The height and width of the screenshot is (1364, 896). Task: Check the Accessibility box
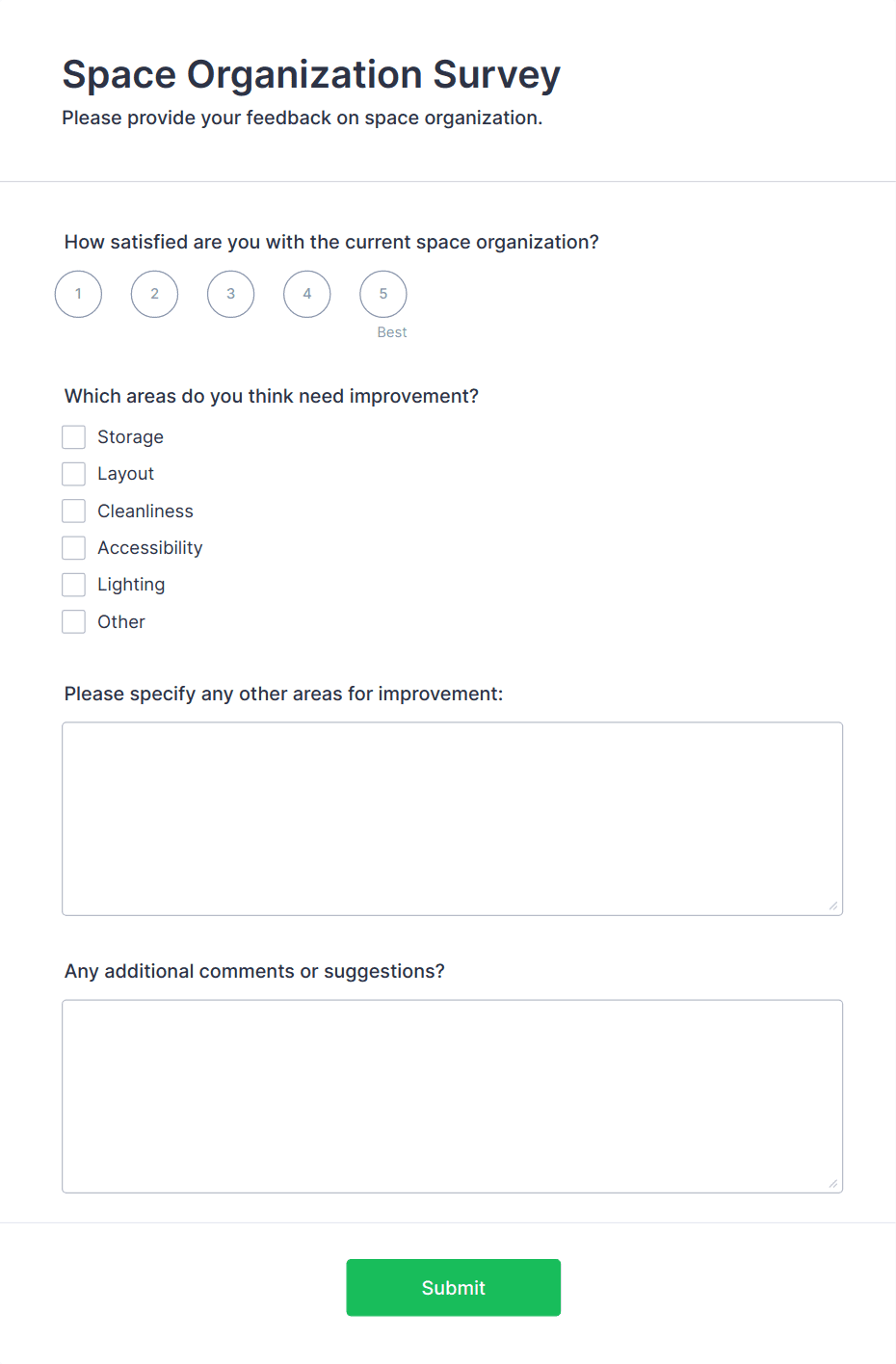point(73,548)
